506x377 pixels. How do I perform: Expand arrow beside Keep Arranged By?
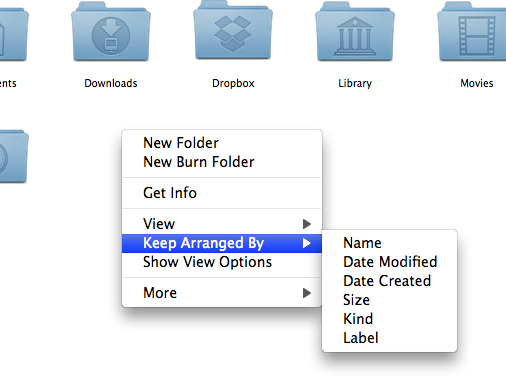point(307,243)
